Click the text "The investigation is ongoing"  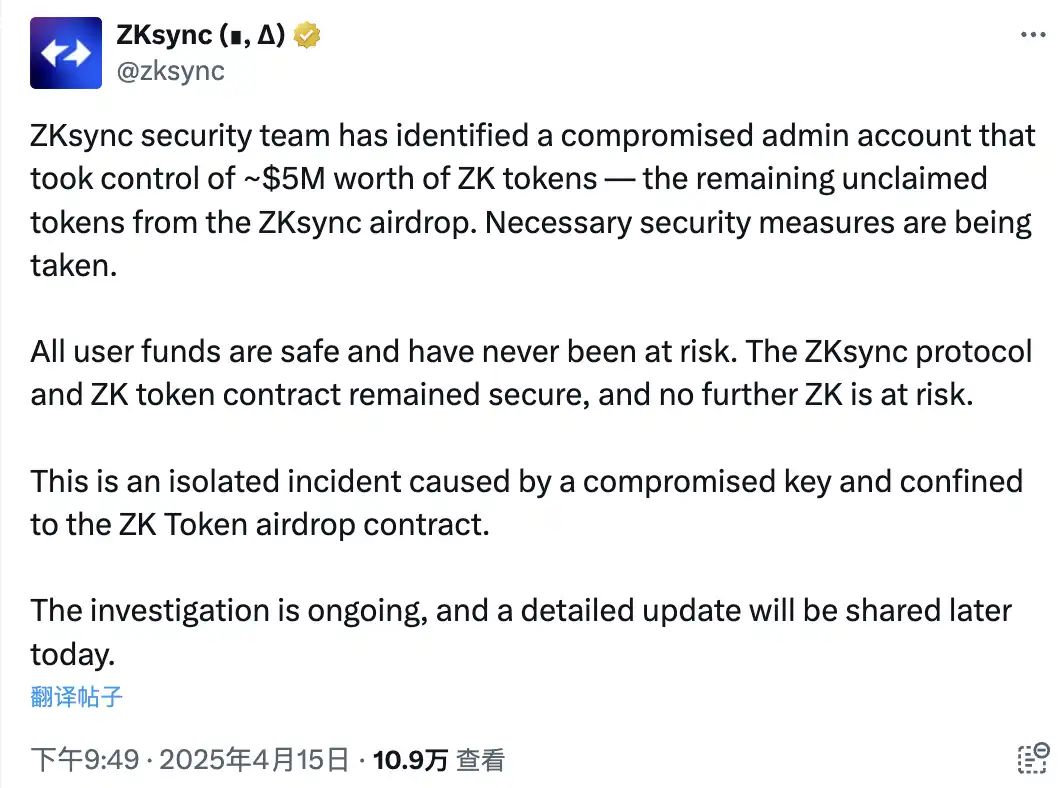coord(225,610)
